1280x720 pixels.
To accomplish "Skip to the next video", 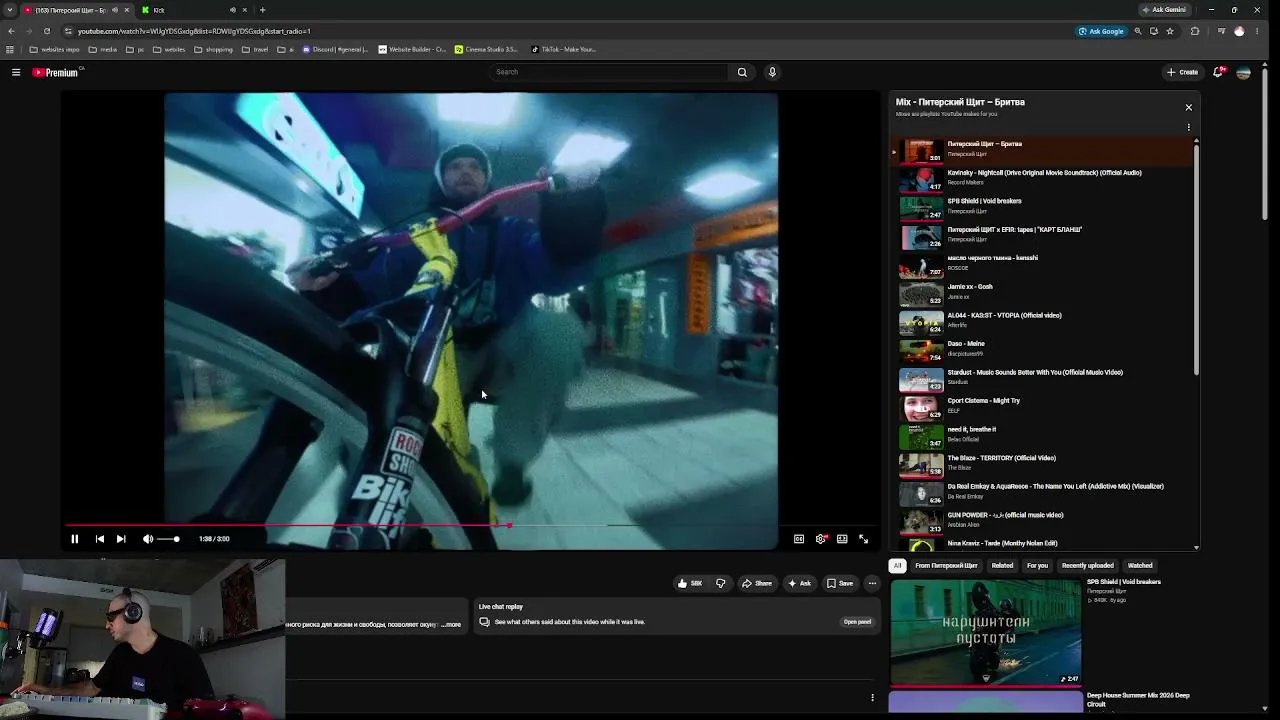I will [121, 539].
